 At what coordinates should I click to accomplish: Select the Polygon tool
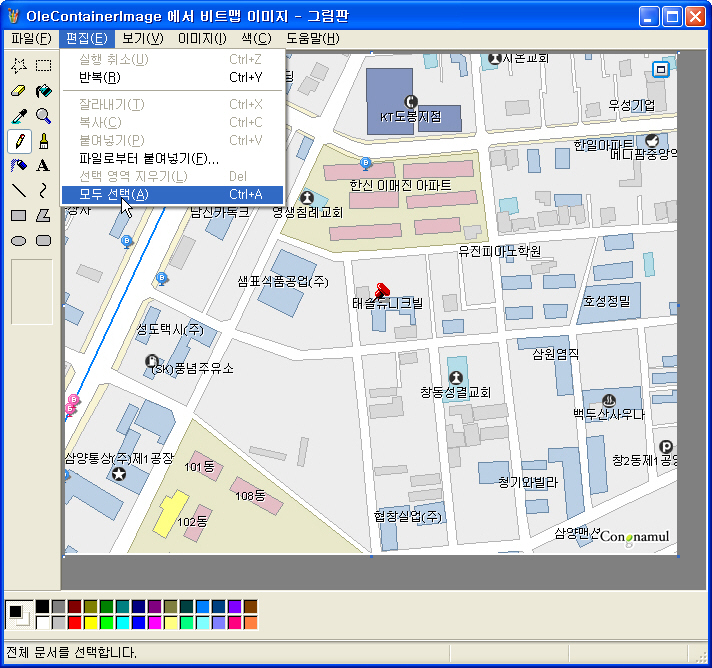44,215
